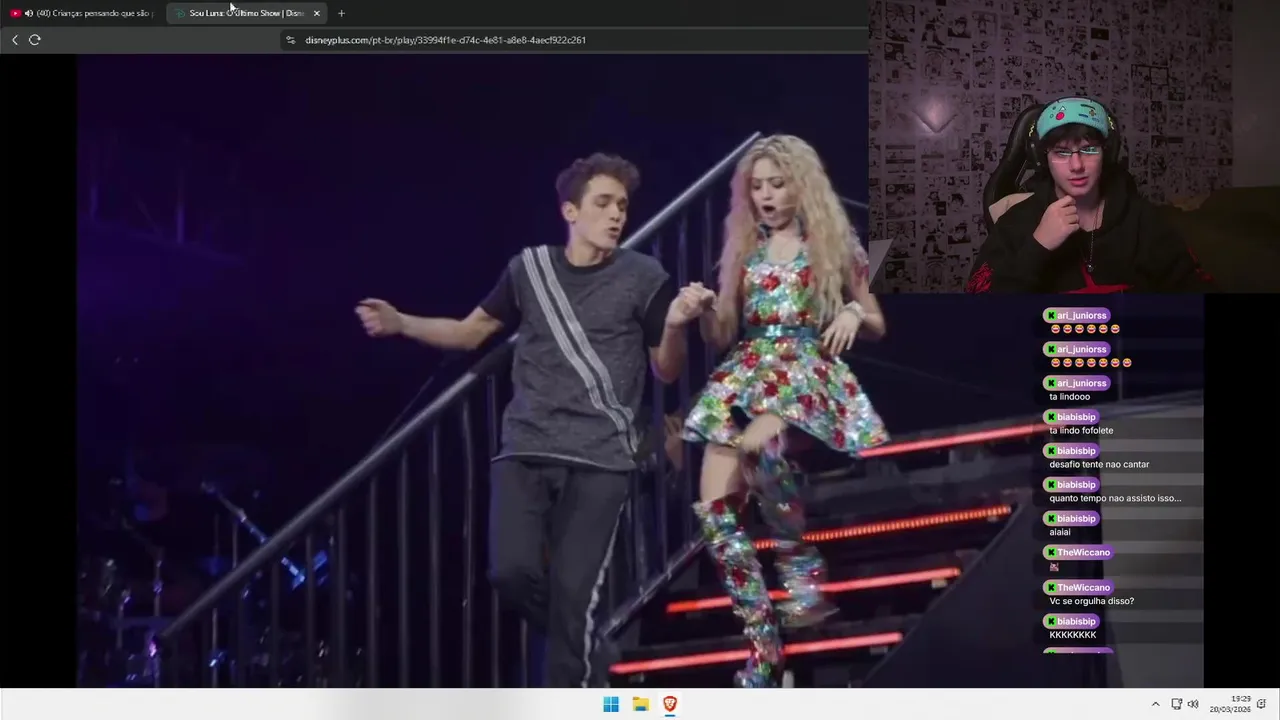Click the message 'quanto tempo nao assisto isso...'

[1115, 499]
